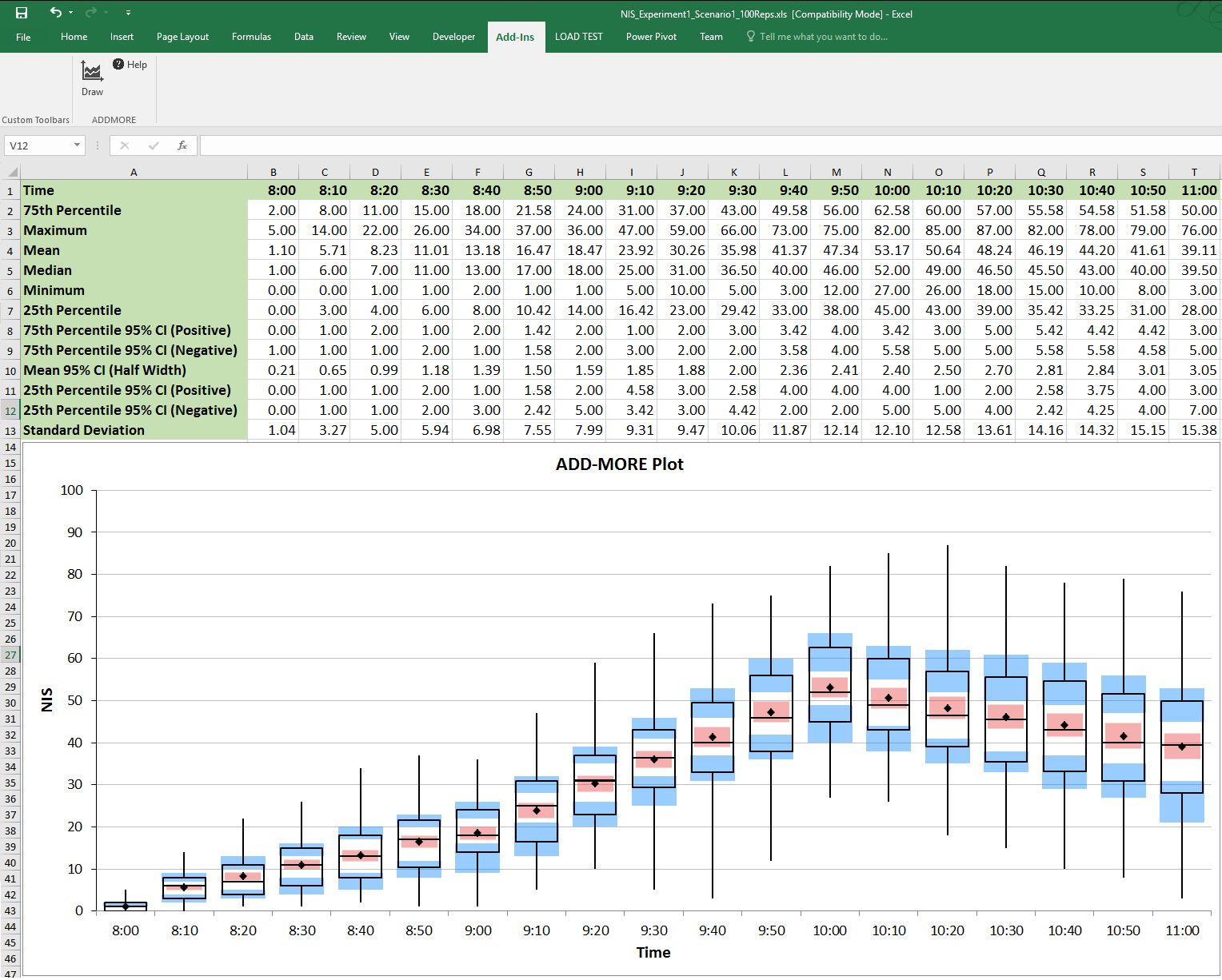This screenshot has width=1222, height=980.
Task: Select the Page Layout ribbon tab
Action: [182, 37]
